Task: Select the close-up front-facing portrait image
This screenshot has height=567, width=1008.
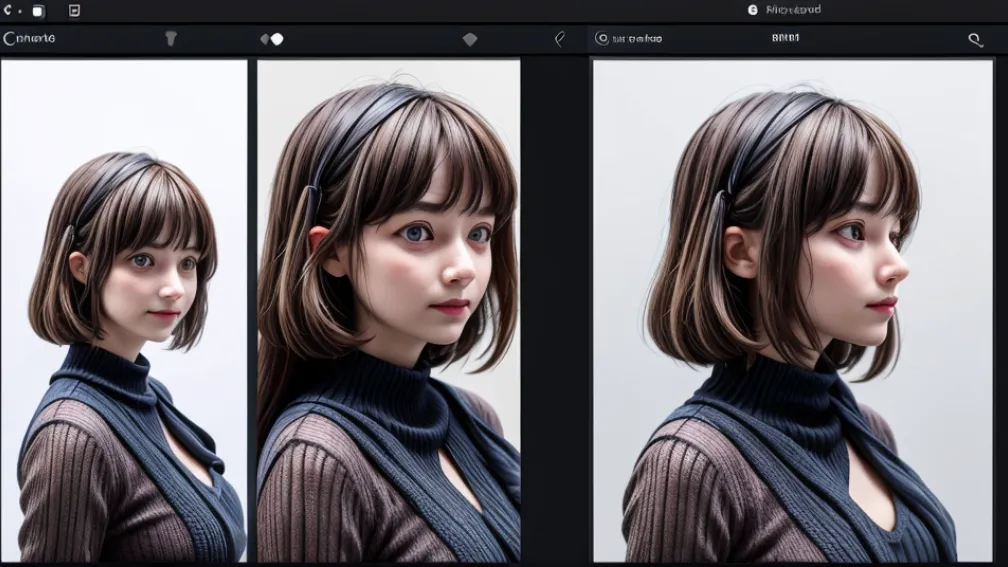Action: [x=388, y=310]
